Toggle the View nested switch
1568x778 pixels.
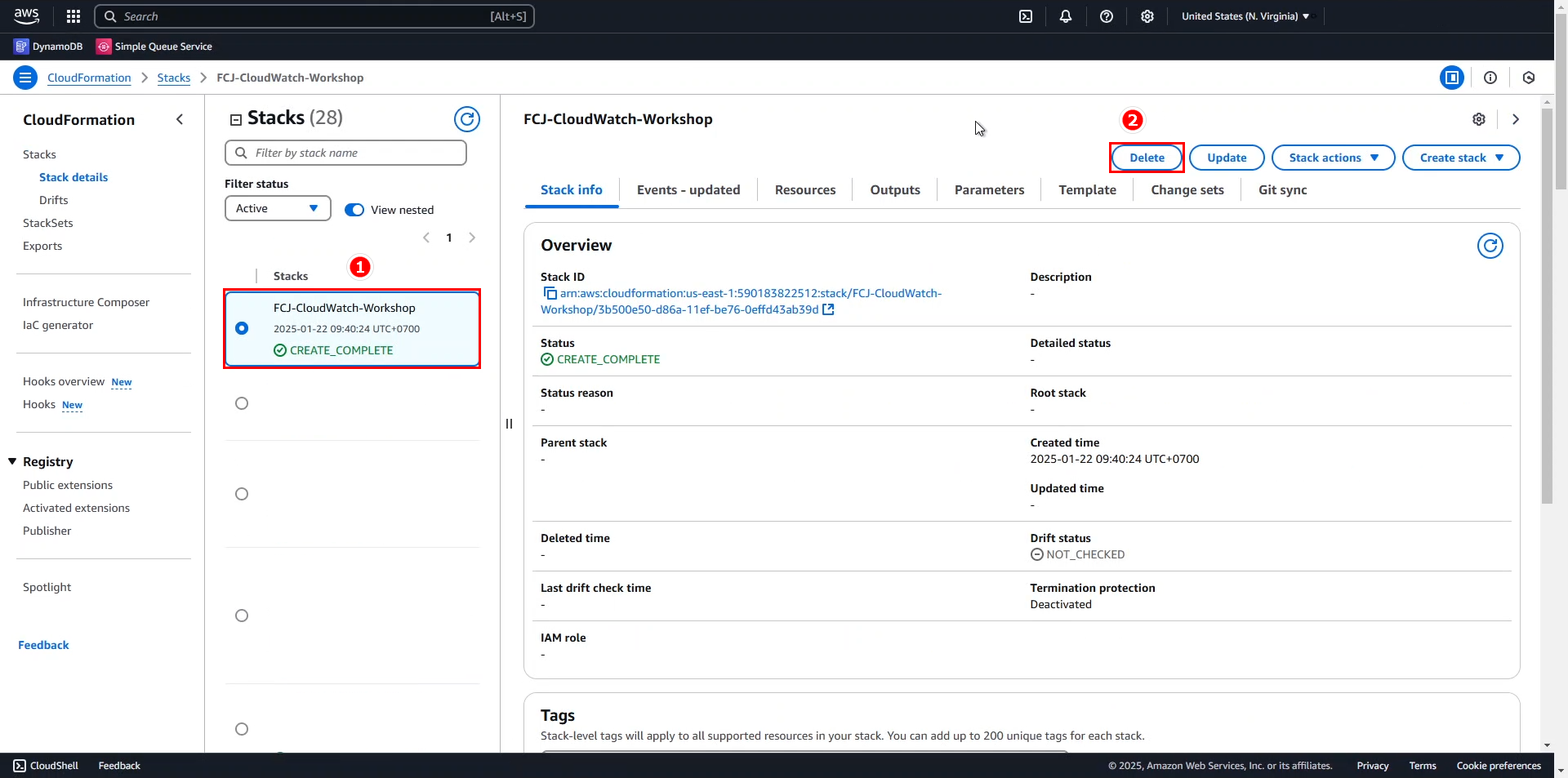click(354, 210)
